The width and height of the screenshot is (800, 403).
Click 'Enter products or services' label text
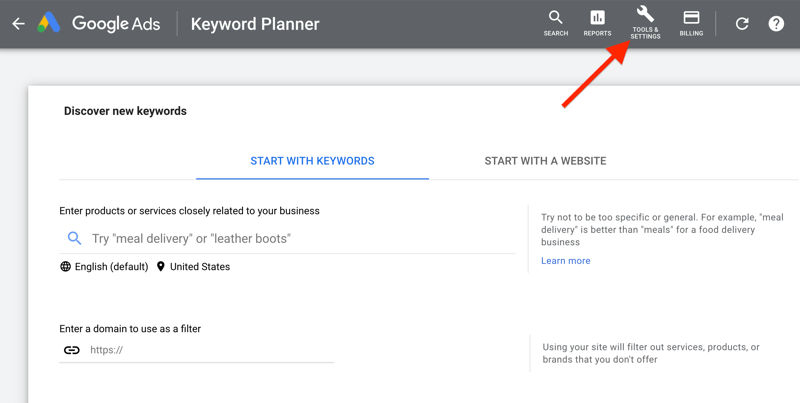click(189, 211)
